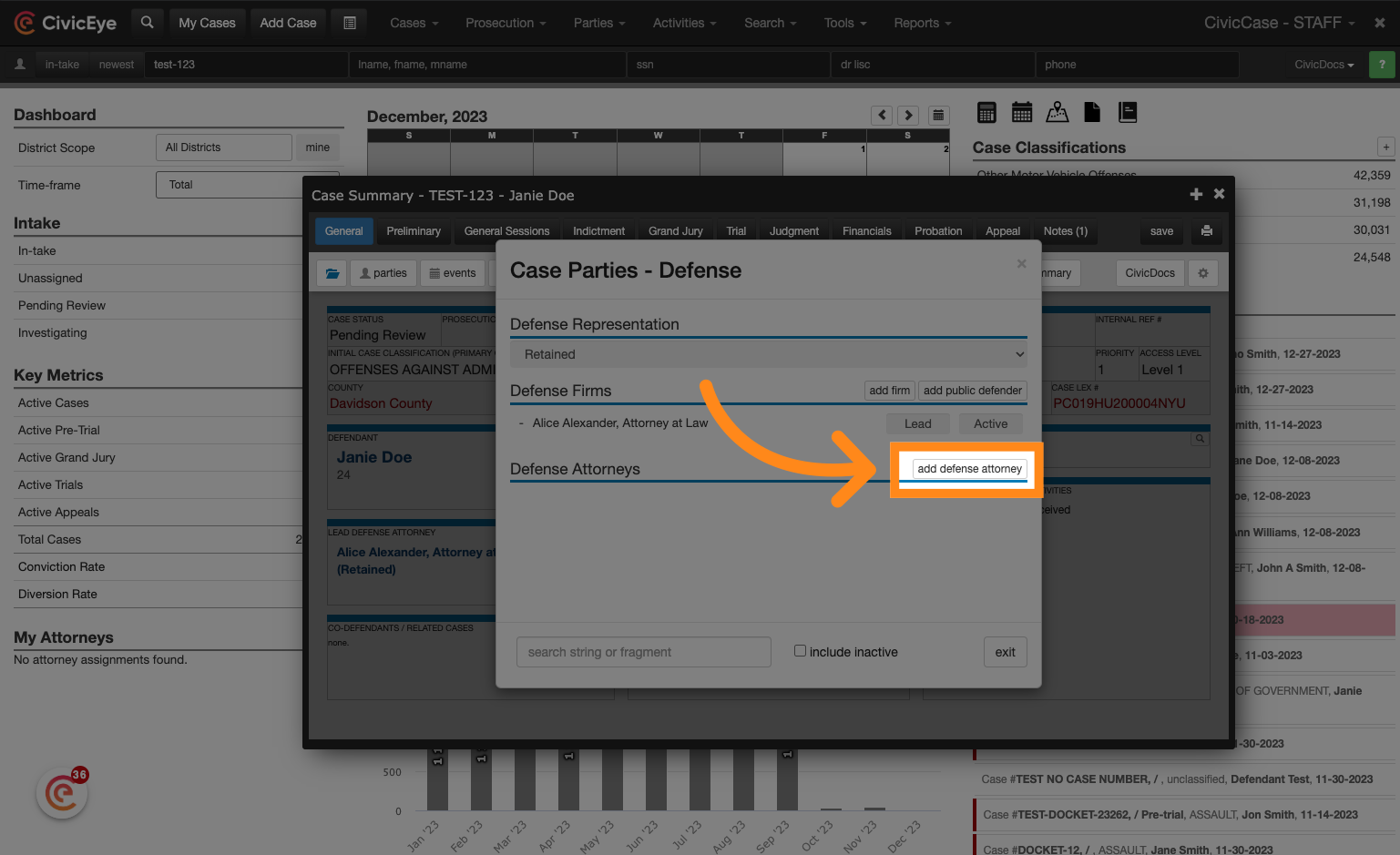Click the print icon in Case Summary
The height and width of the screenshot is (855, 1400).
[1206, 231]
